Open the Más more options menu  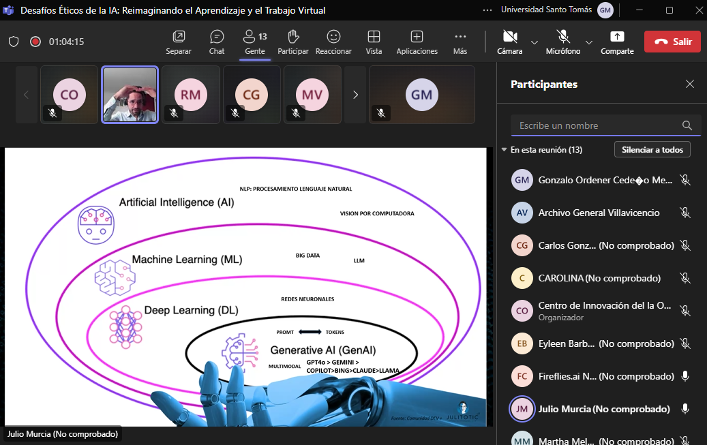pos(460,41)
